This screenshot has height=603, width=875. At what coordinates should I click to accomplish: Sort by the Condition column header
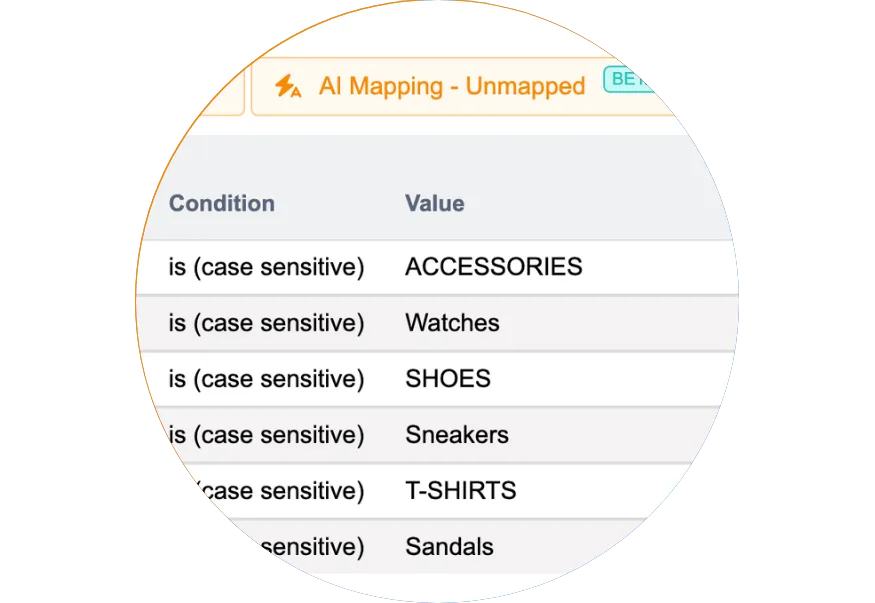click(x=221, y=204)
